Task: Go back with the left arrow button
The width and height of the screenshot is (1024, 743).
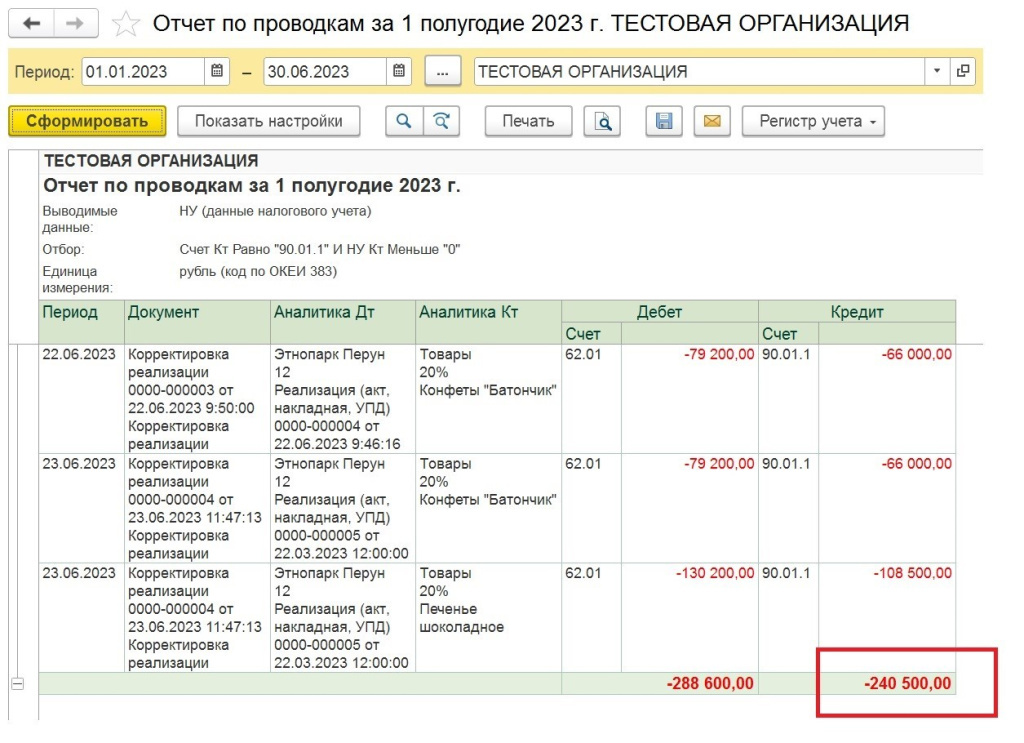Action: pos(31,24)
